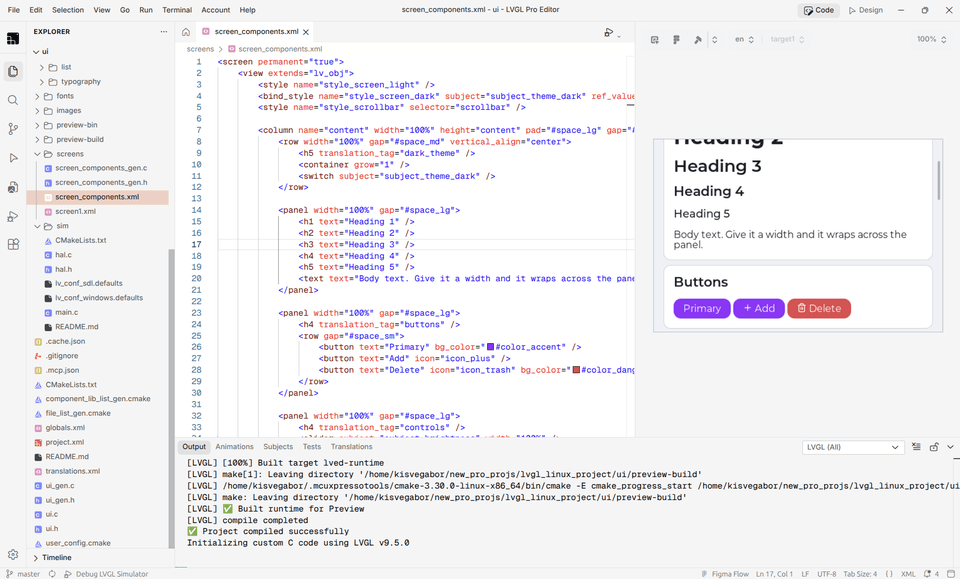This screenshot has width=960, height=579.
Task: Click the master branch in status bar
Action: pyautogui.click(x=23, y=574)
